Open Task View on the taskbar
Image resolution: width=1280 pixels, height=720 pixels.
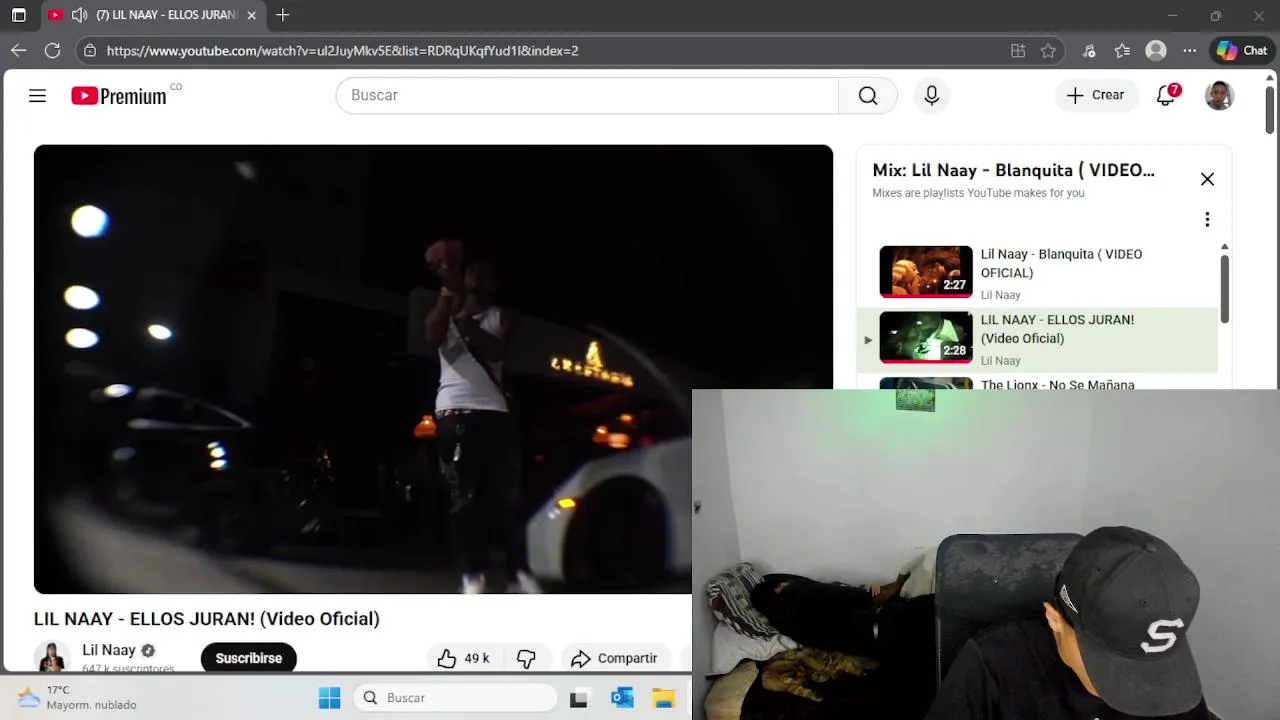click(x=578, y=698)
